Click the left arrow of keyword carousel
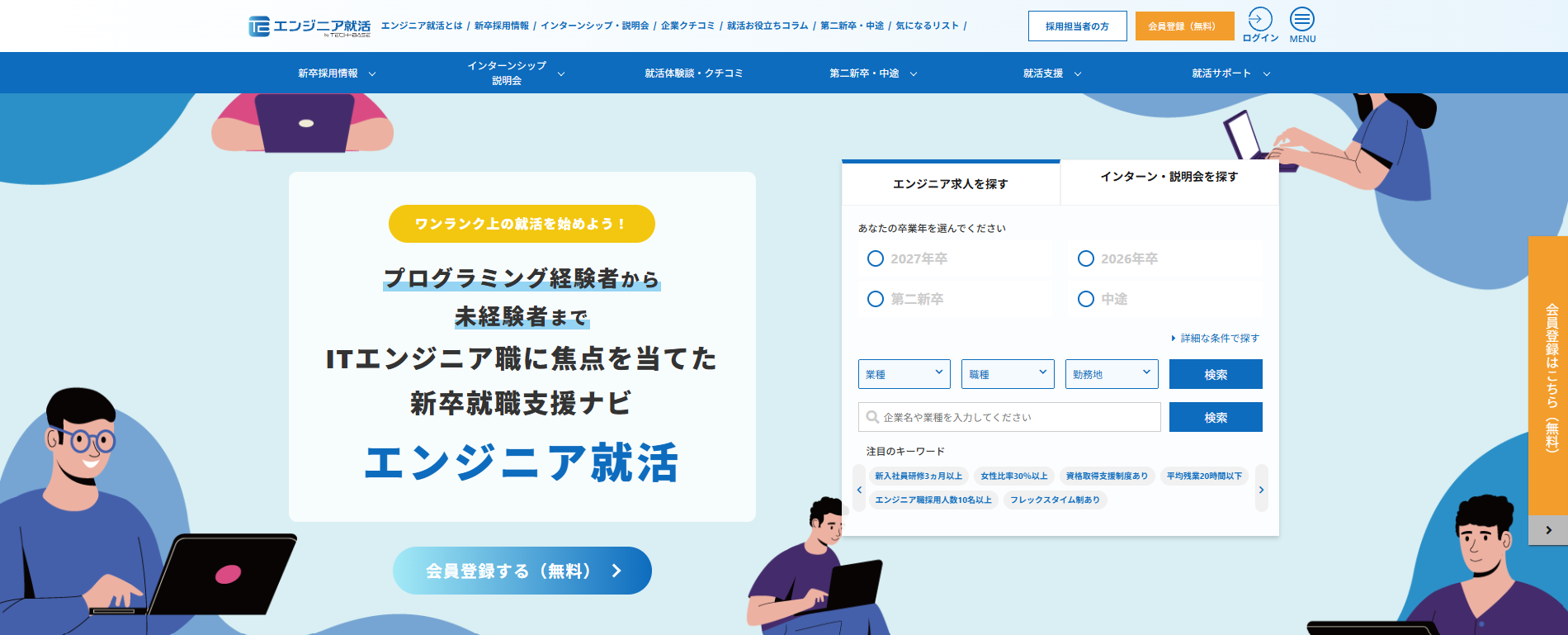Screen dimensions: 1568x635 [x=859, y=490]
